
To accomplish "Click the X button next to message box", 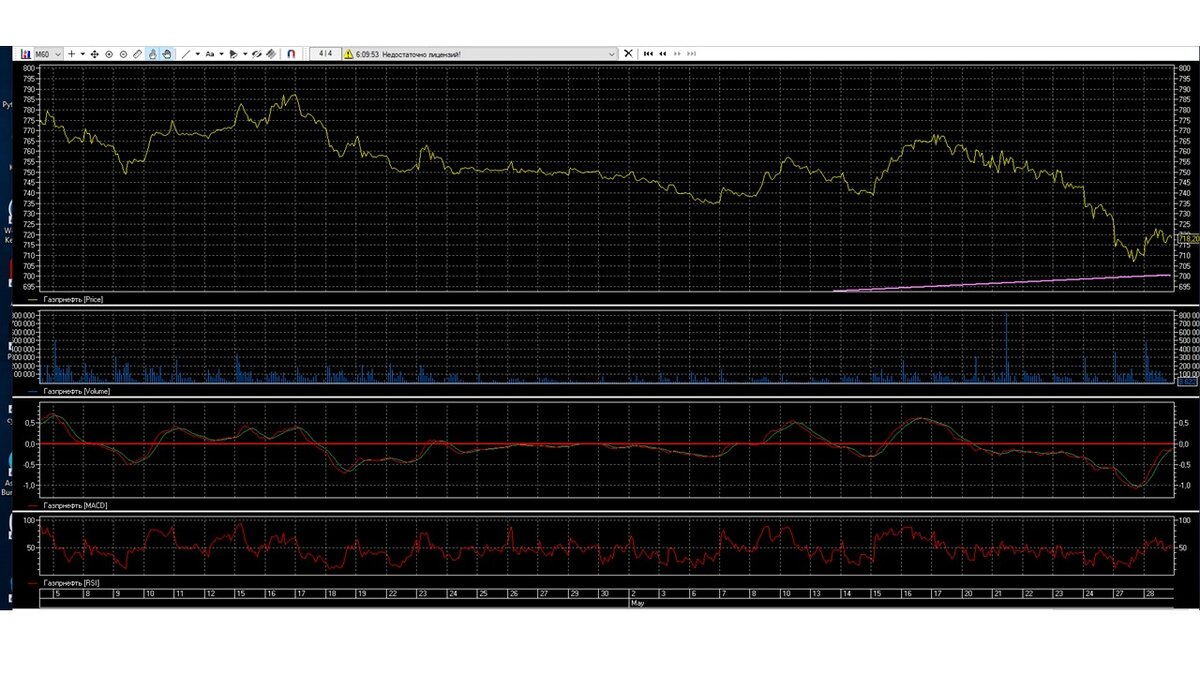I will click(x=629, y=54).
